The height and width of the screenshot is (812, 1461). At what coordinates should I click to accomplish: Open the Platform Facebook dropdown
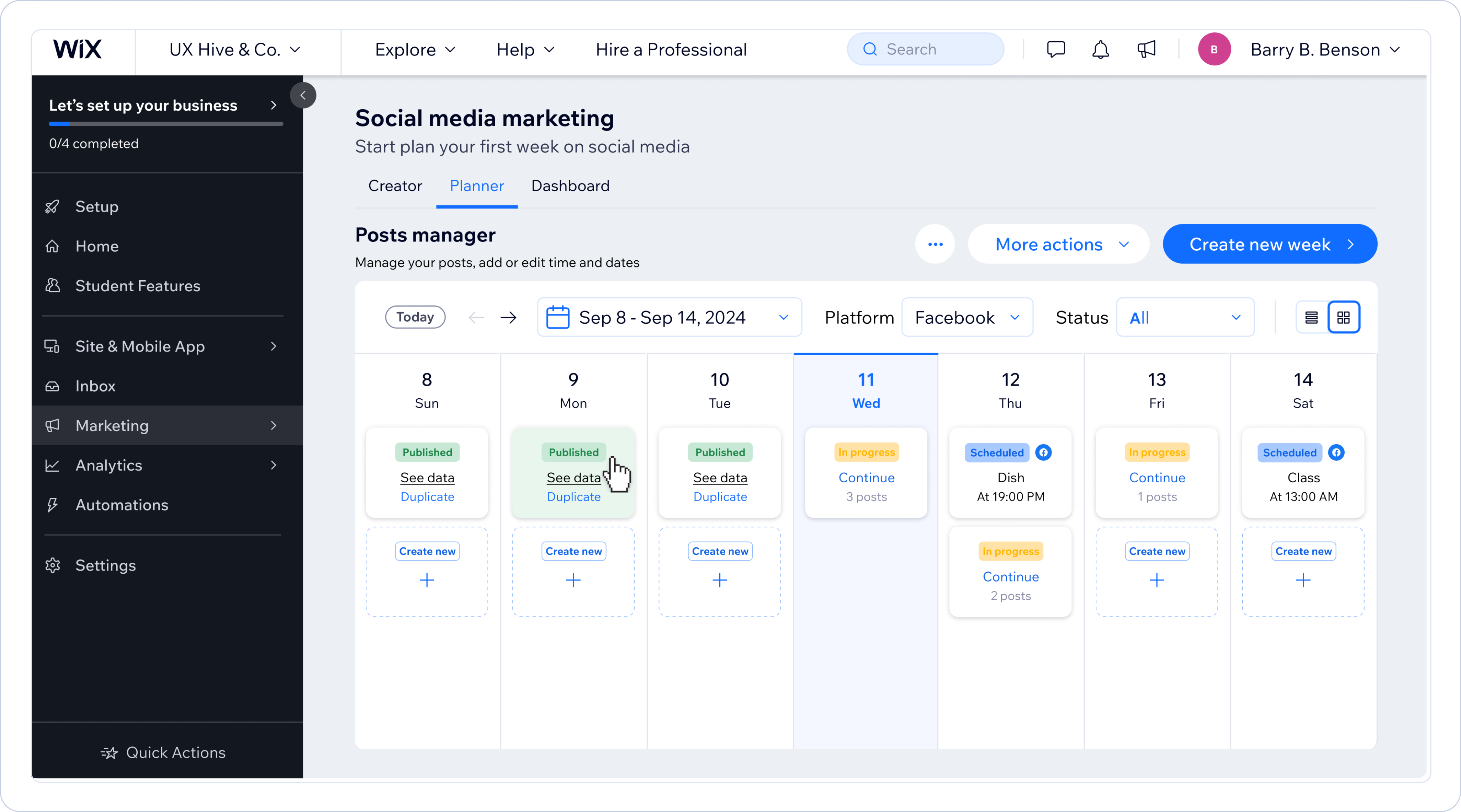967,318
